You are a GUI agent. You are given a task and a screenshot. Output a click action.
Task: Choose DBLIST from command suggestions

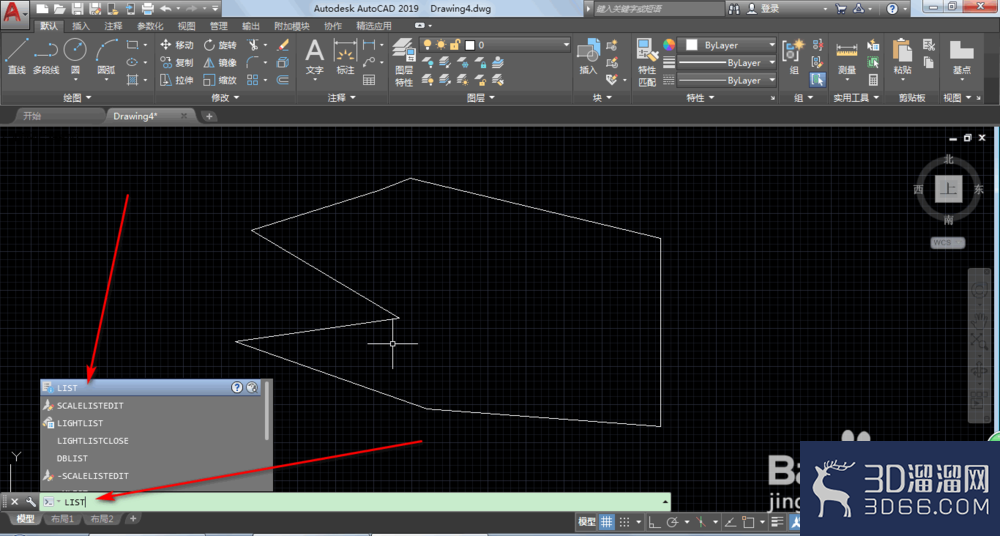point(153,458)
